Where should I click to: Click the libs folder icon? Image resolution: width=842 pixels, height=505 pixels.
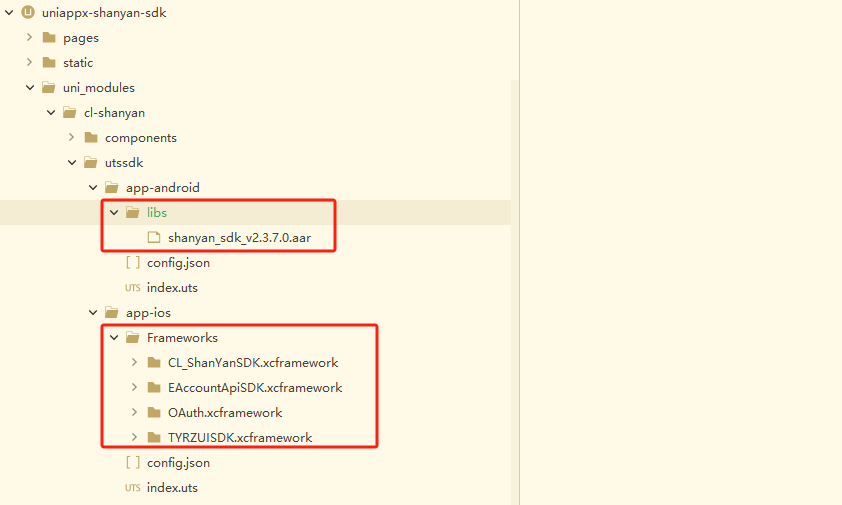pyautogui.click(x=133, y=212)
